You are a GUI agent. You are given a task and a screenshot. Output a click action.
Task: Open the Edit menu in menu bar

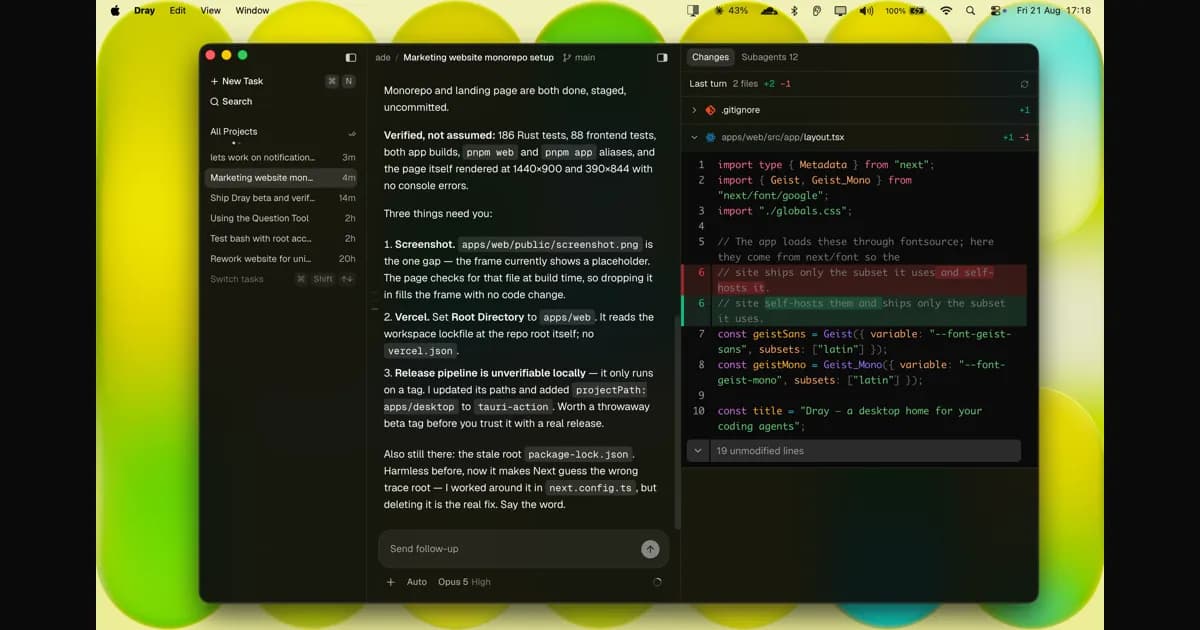point(177,10)
